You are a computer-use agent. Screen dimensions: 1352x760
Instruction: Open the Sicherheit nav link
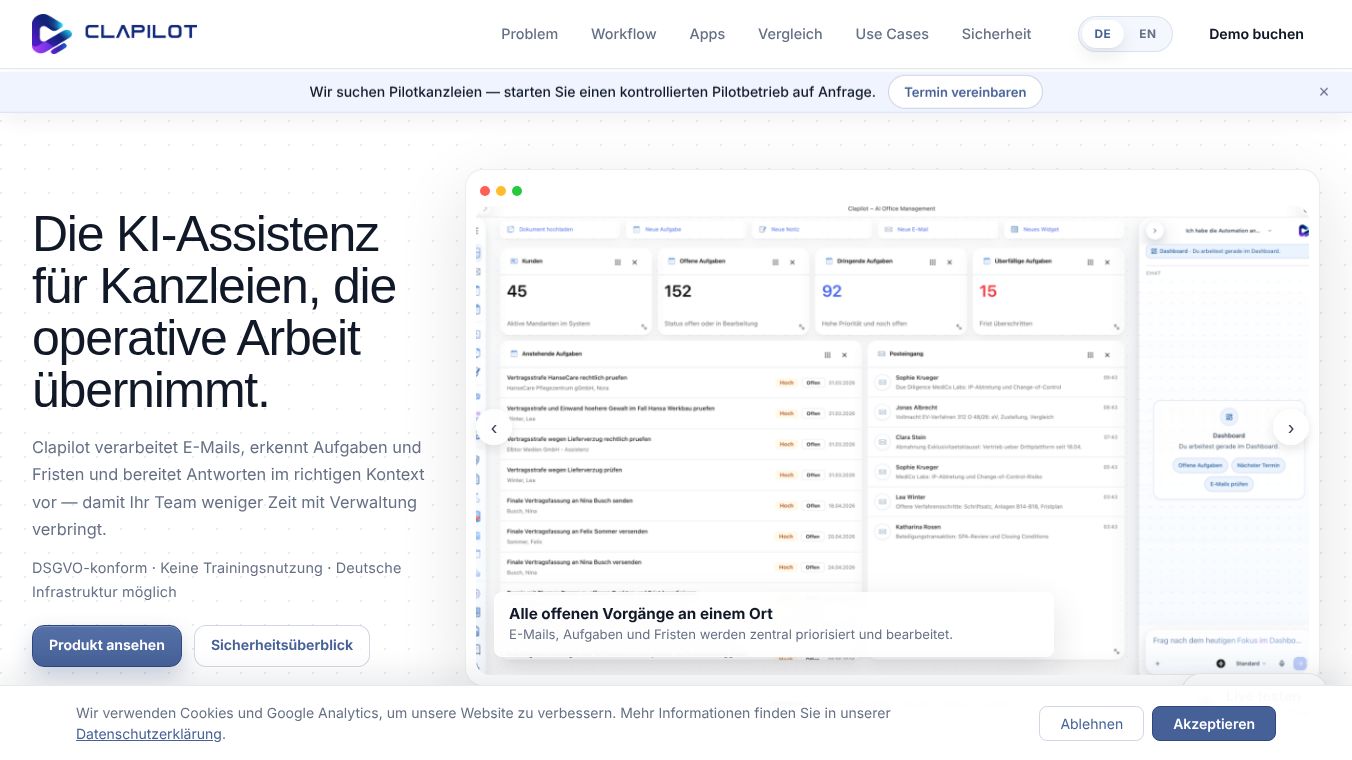pos(996,34)
